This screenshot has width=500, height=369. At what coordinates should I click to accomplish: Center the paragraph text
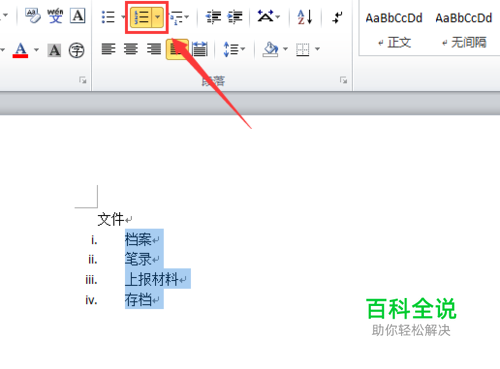(x=131, y=49)
